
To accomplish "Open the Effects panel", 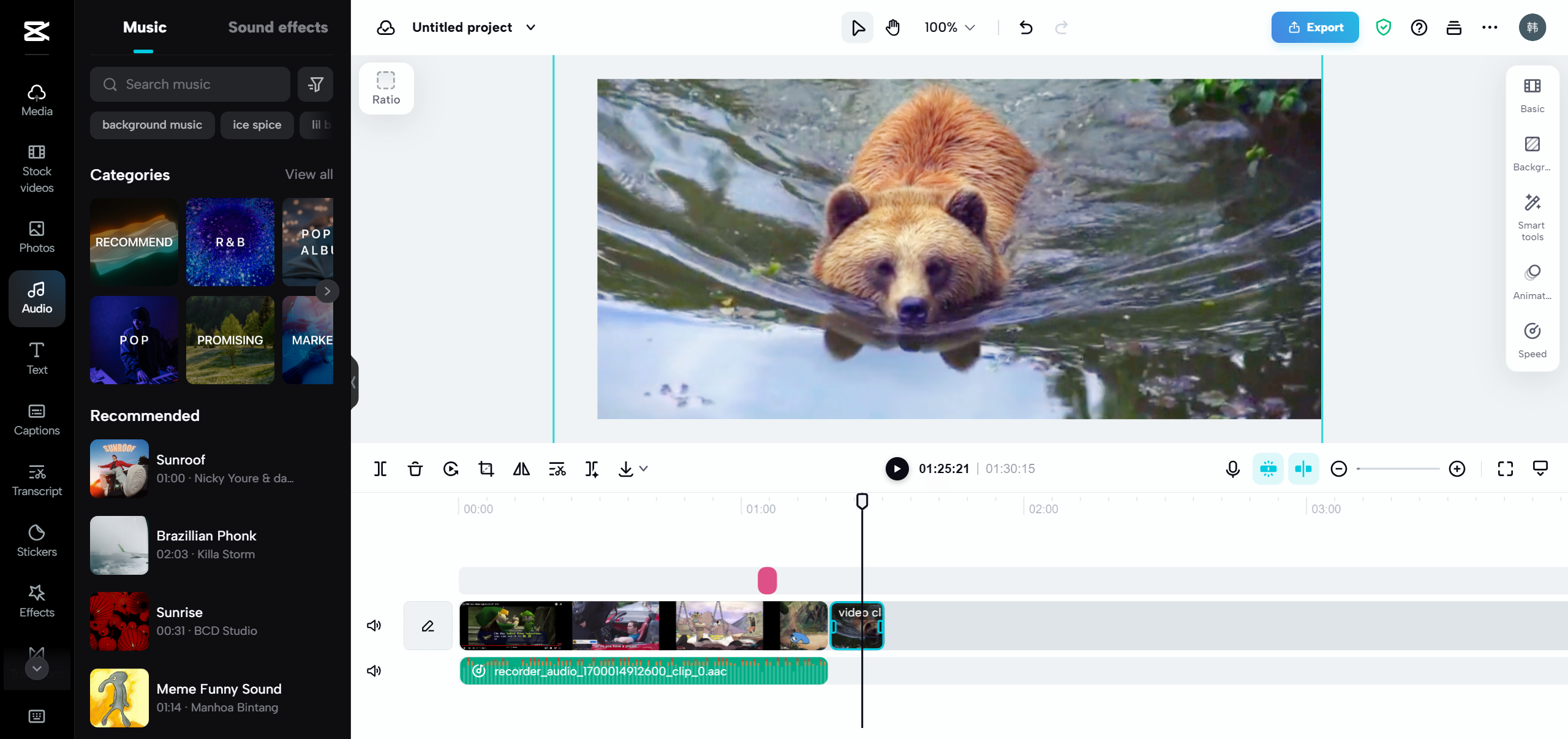I will click(x=37, y=601).
